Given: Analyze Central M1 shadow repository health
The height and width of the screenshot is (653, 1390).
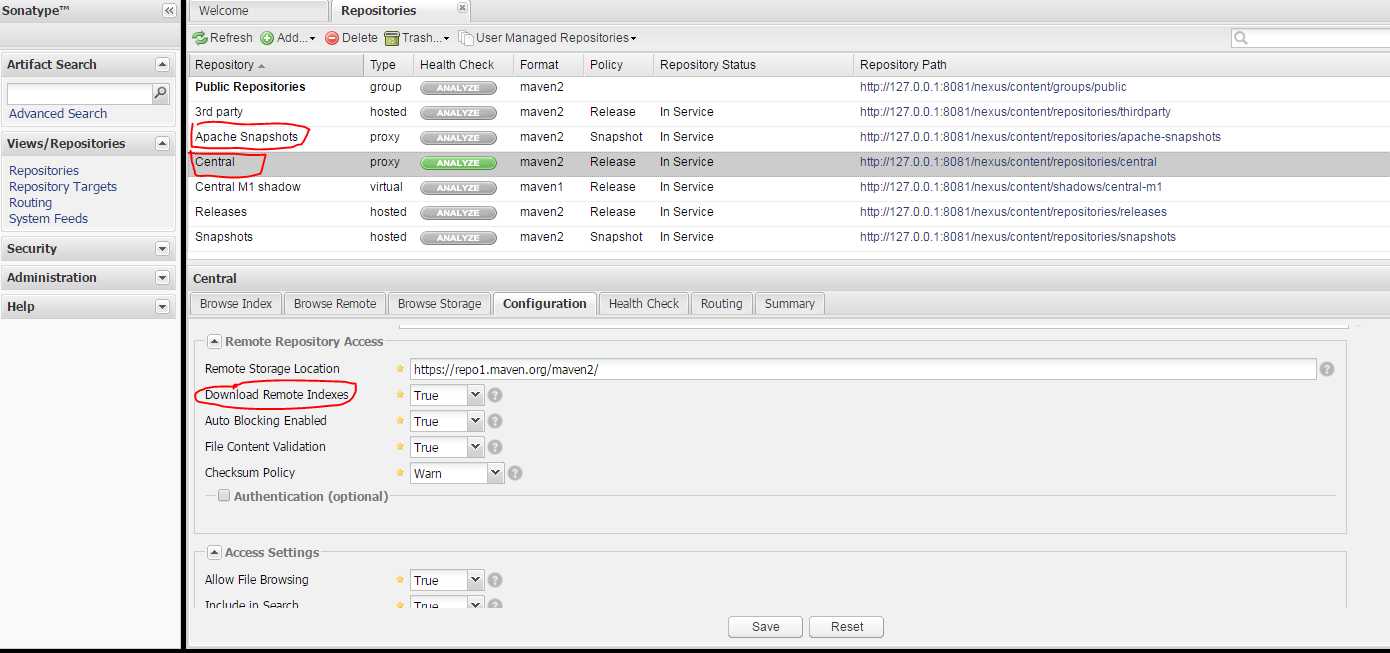Looking at the screenshot, I should point(458,188).
